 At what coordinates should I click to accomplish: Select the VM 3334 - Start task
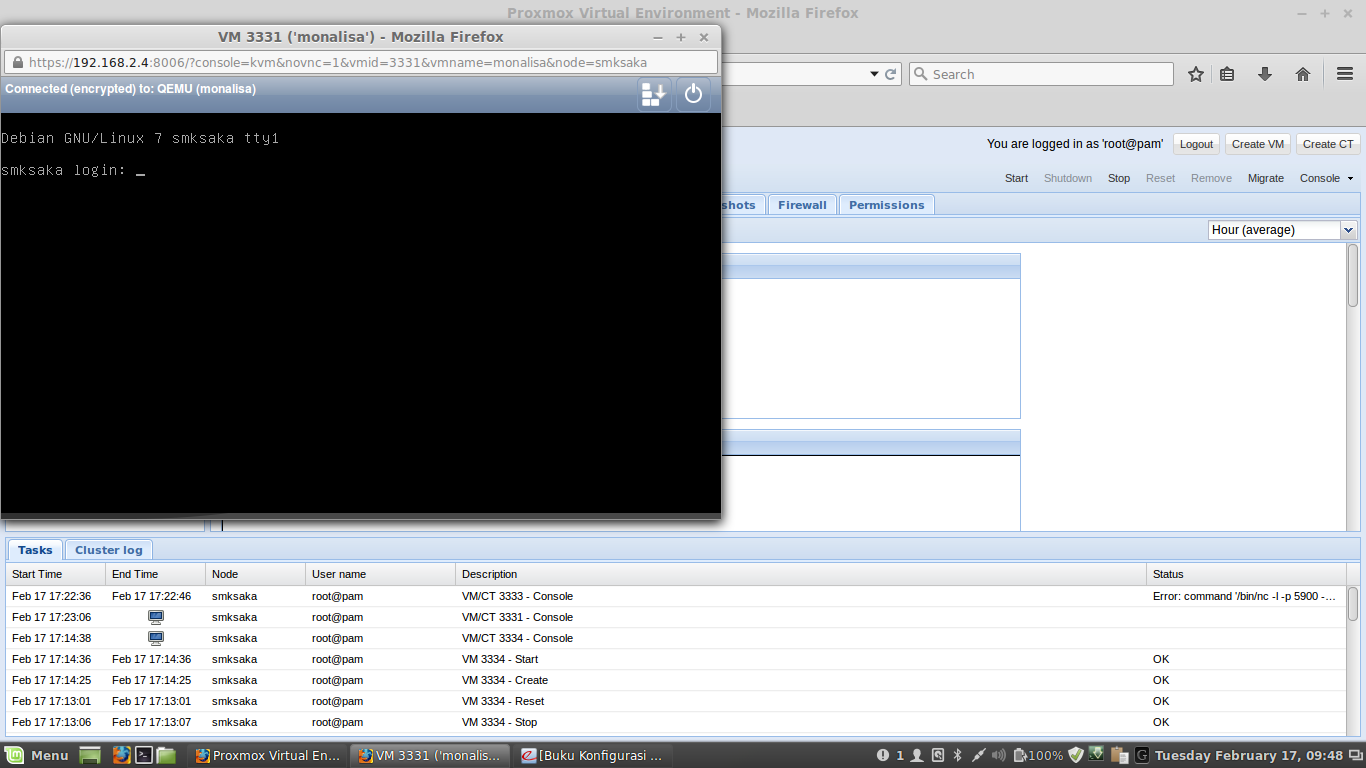pos(676,659)
